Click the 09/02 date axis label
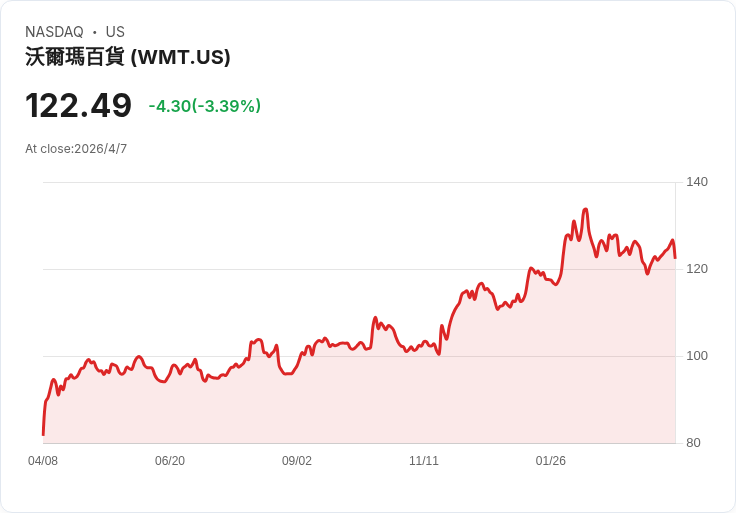Screen dimensions: 736x513 297,461
